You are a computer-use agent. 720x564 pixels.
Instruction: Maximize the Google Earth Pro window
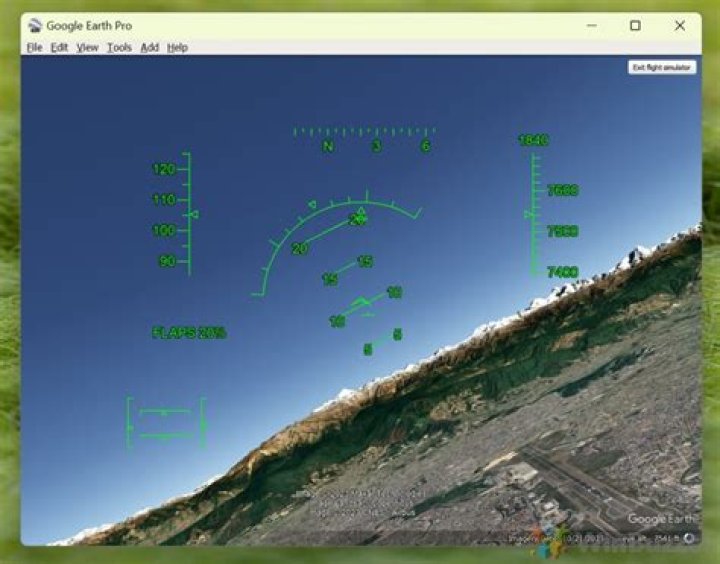tap(635, 26)
